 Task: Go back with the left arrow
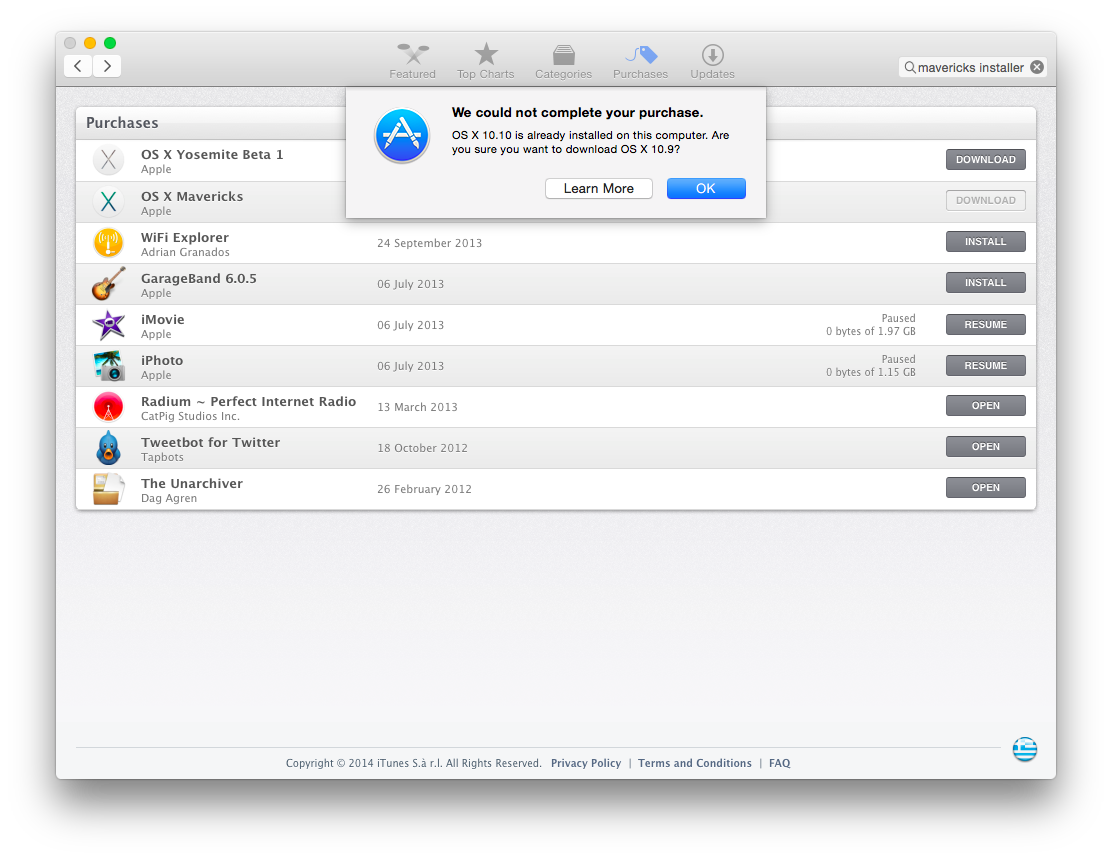pyautogui.click(x=78, y=66)
